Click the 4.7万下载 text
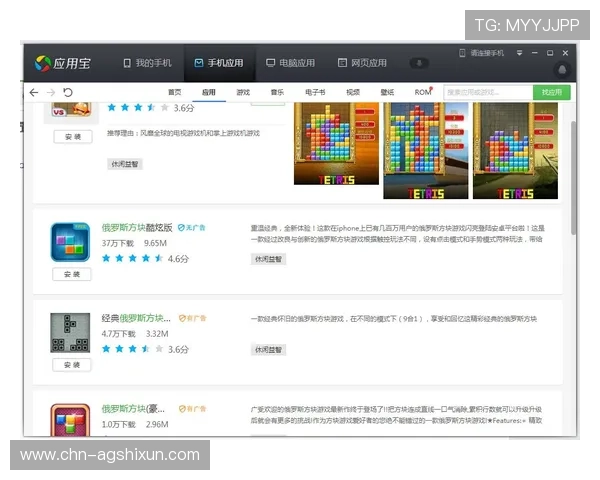Viewport: 600px width, 480px height. pyautogui.click(x=119, y=334)
